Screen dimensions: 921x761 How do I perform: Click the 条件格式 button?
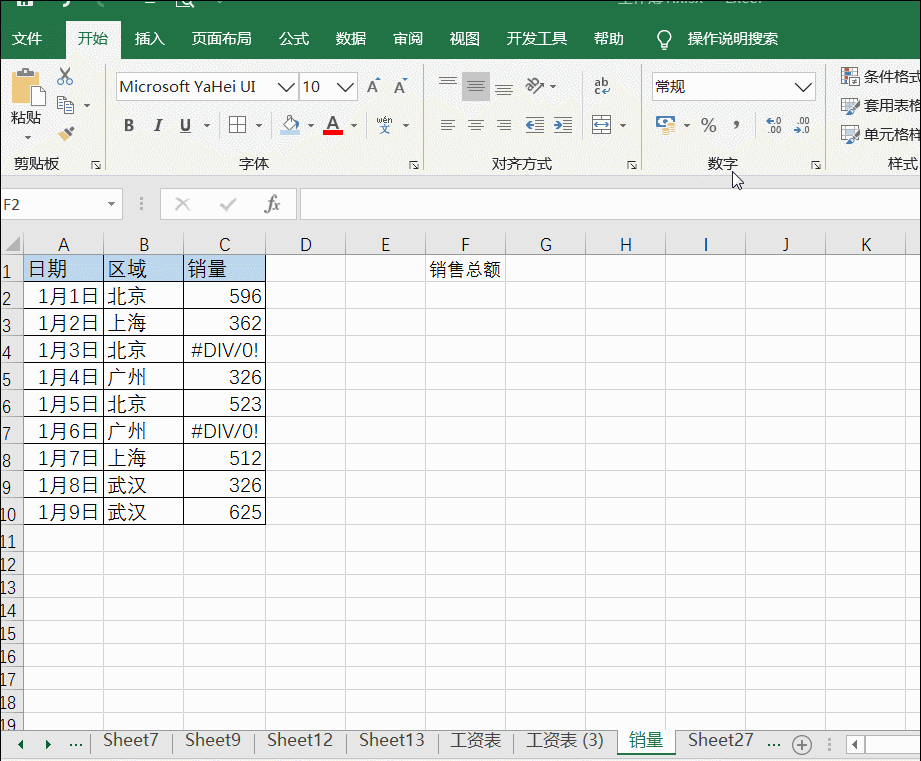[881, 76]
